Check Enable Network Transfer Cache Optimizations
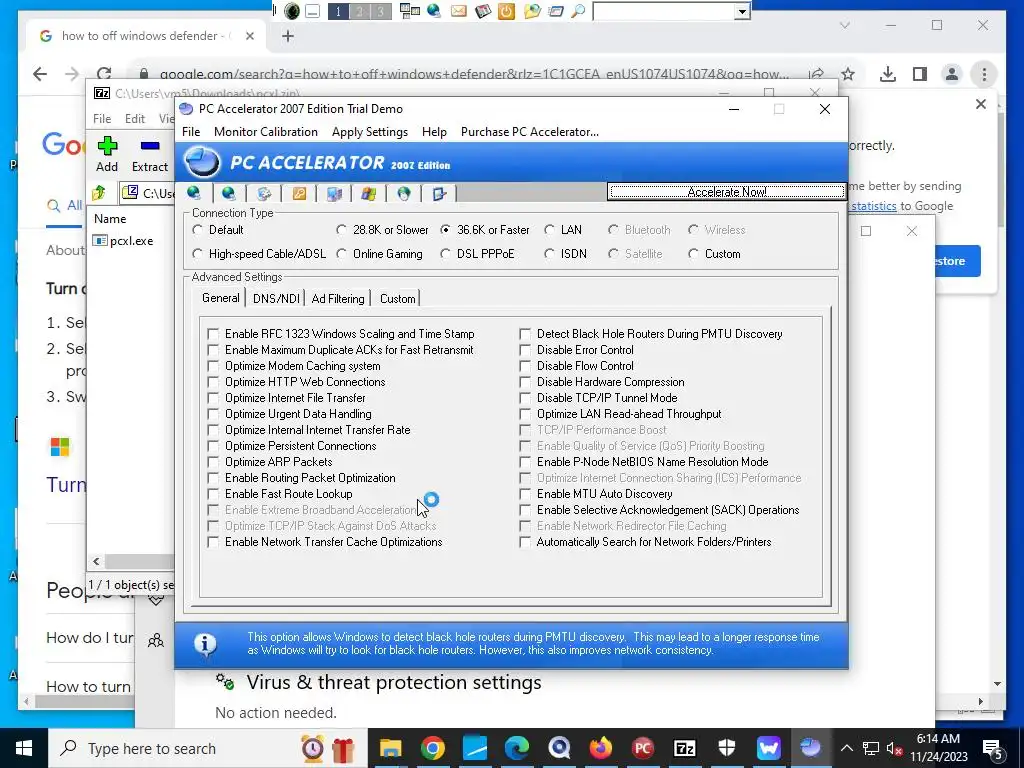The width and height of the screenshot is (1024, 768). [213, 542]
